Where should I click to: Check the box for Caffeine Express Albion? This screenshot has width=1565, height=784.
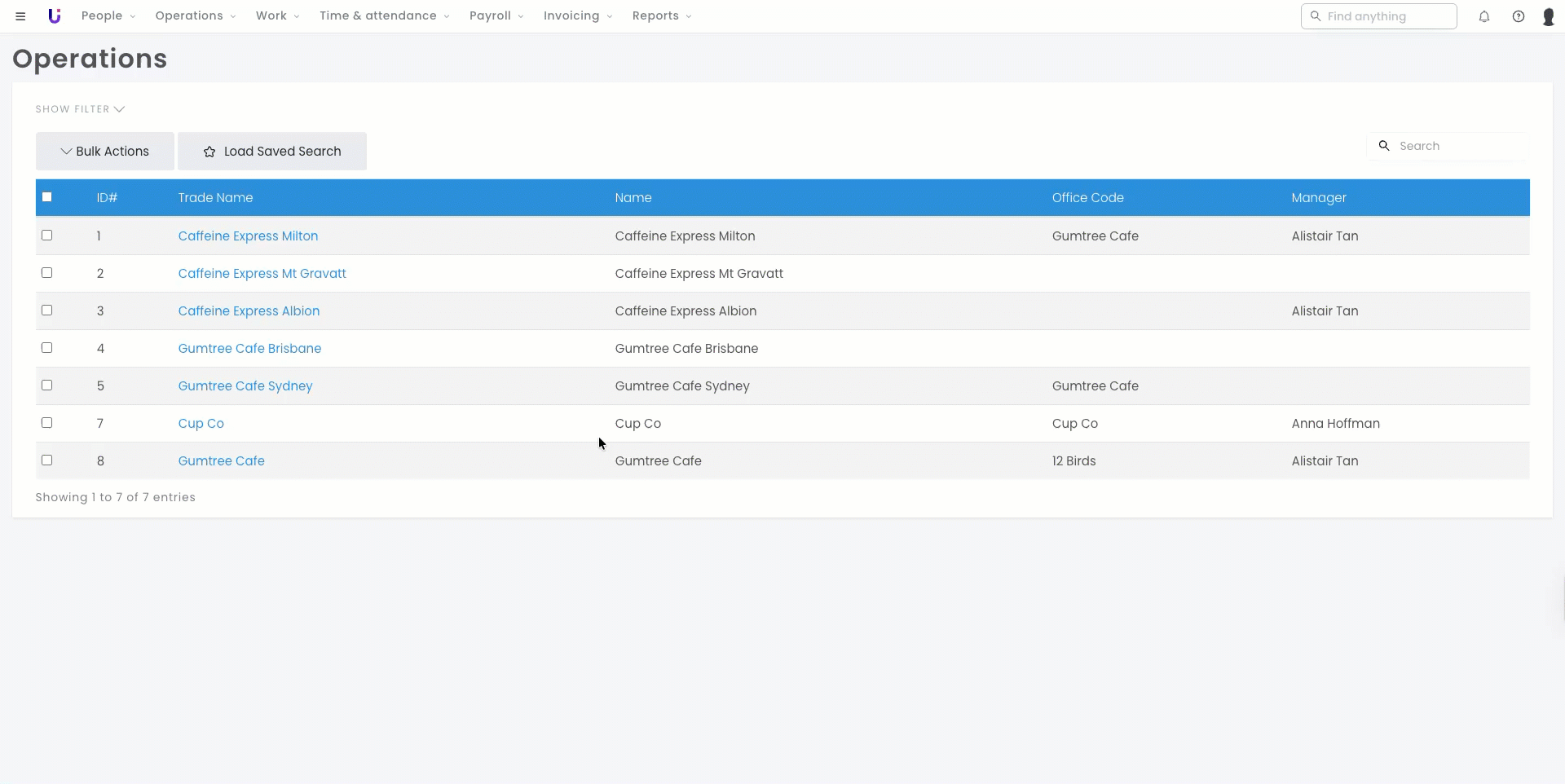47,311
